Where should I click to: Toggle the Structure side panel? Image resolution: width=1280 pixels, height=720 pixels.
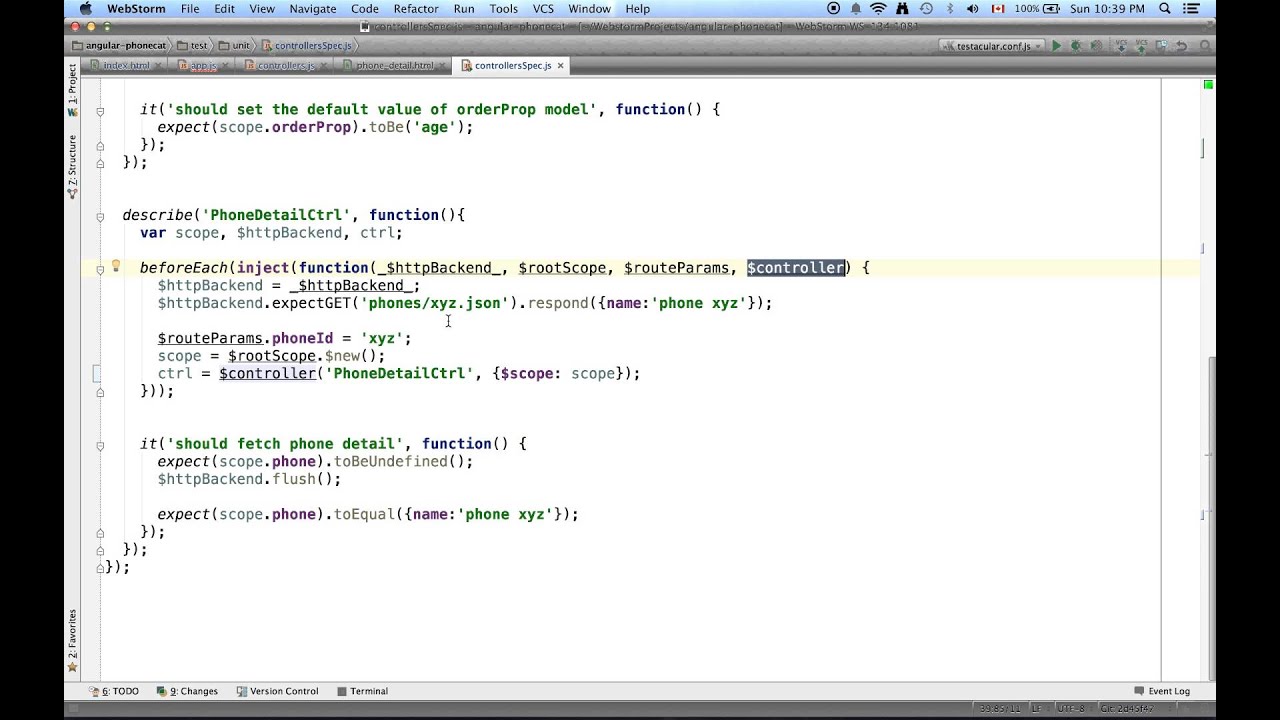click(x=72, y=165)
